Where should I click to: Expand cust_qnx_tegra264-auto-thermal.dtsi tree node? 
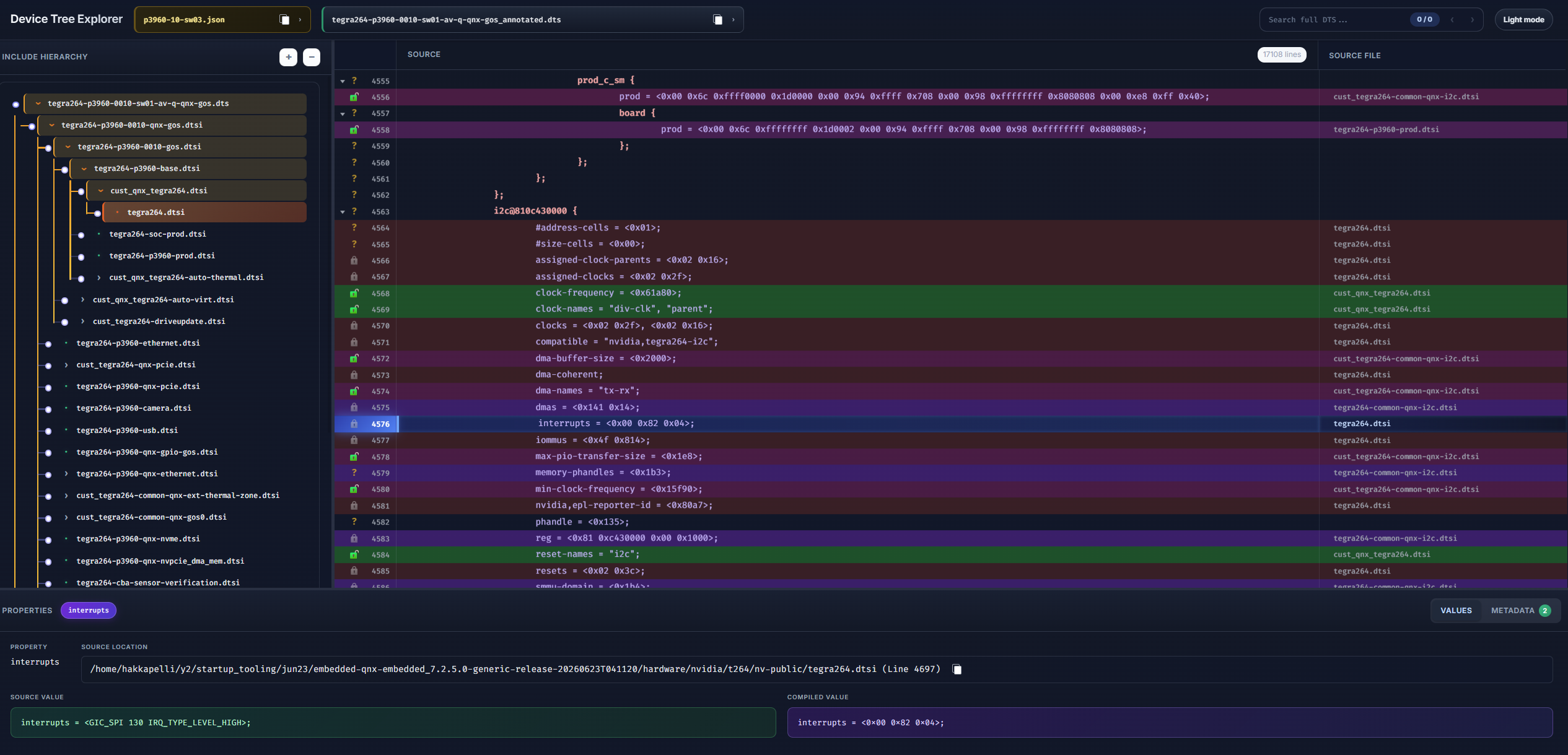point(99,277)
